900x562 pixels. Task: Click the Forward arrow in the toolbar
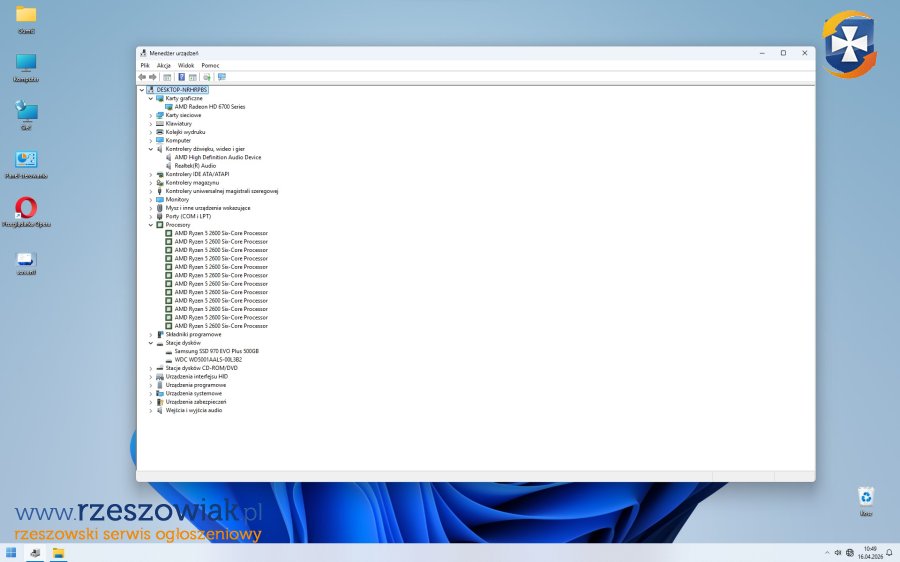[x=152, y=77]
